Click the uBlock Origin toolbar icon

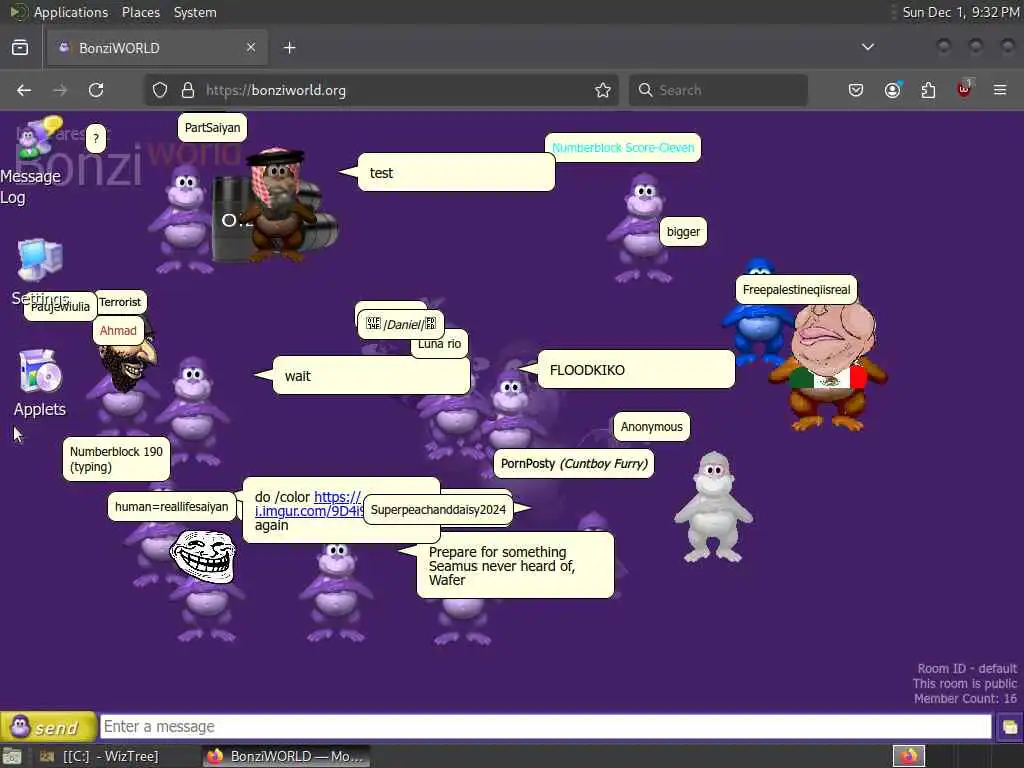click(964, 90)
